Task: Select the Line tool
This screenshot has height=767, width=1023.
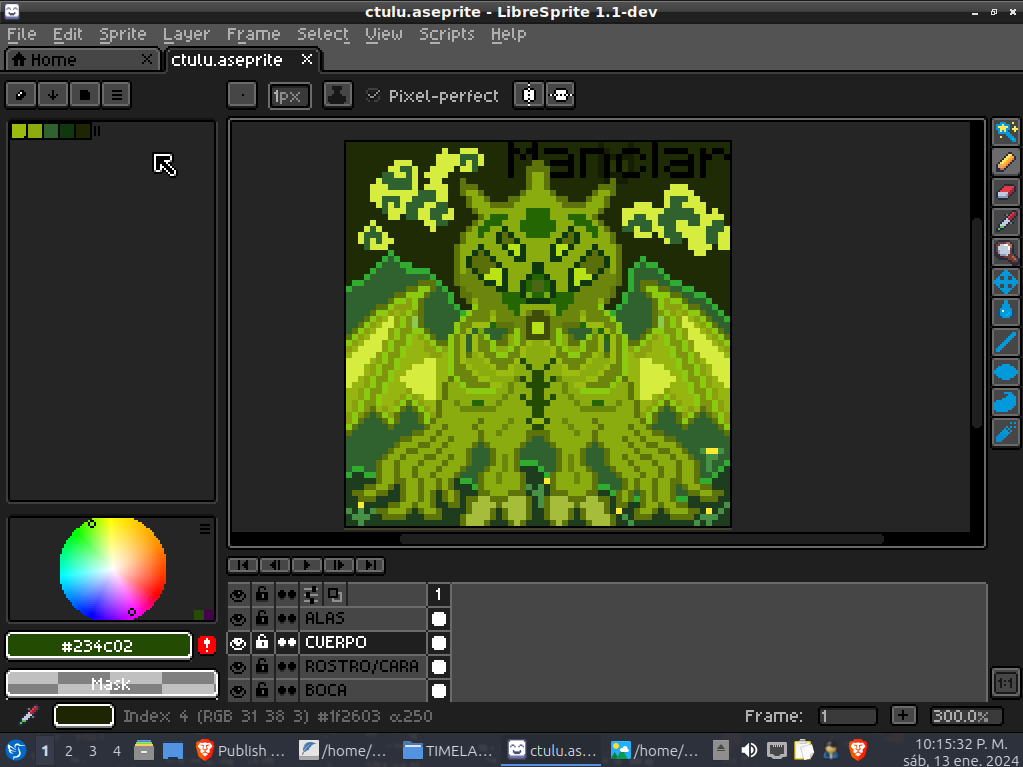Action: click(1005, 341)
